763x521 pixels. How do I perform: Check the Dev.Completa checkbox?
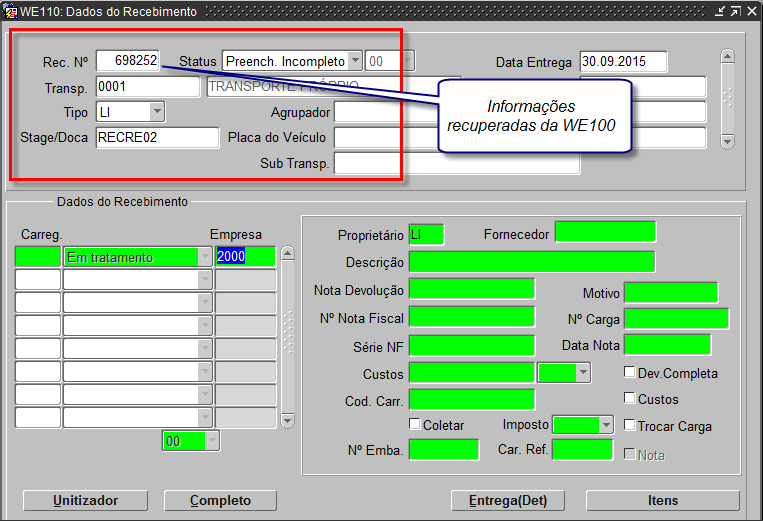[x=630, y=372]
